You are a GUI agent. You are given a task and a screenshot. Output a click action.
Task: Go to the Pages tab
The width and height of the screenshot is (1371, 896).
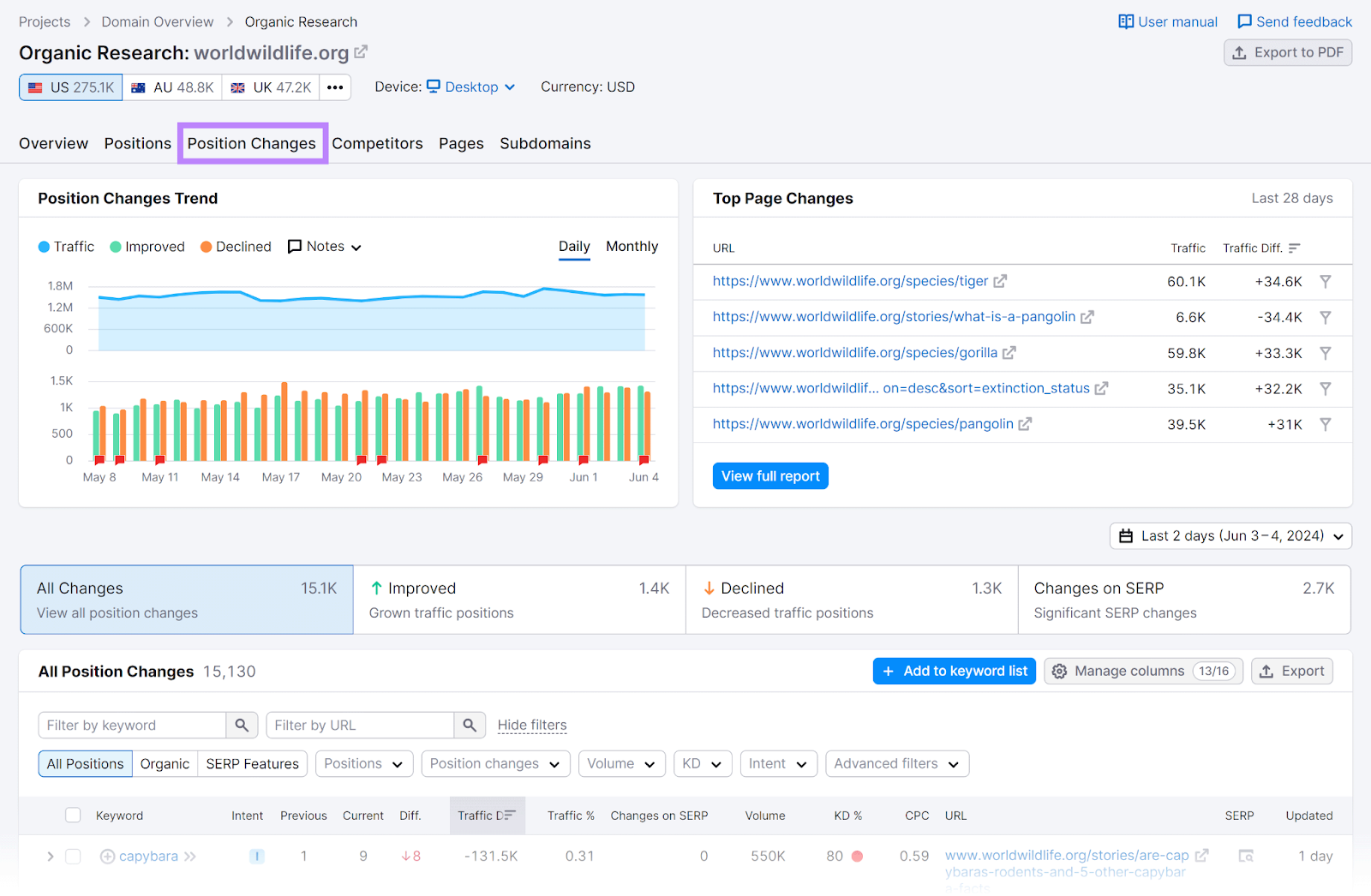tap(461, 143)
